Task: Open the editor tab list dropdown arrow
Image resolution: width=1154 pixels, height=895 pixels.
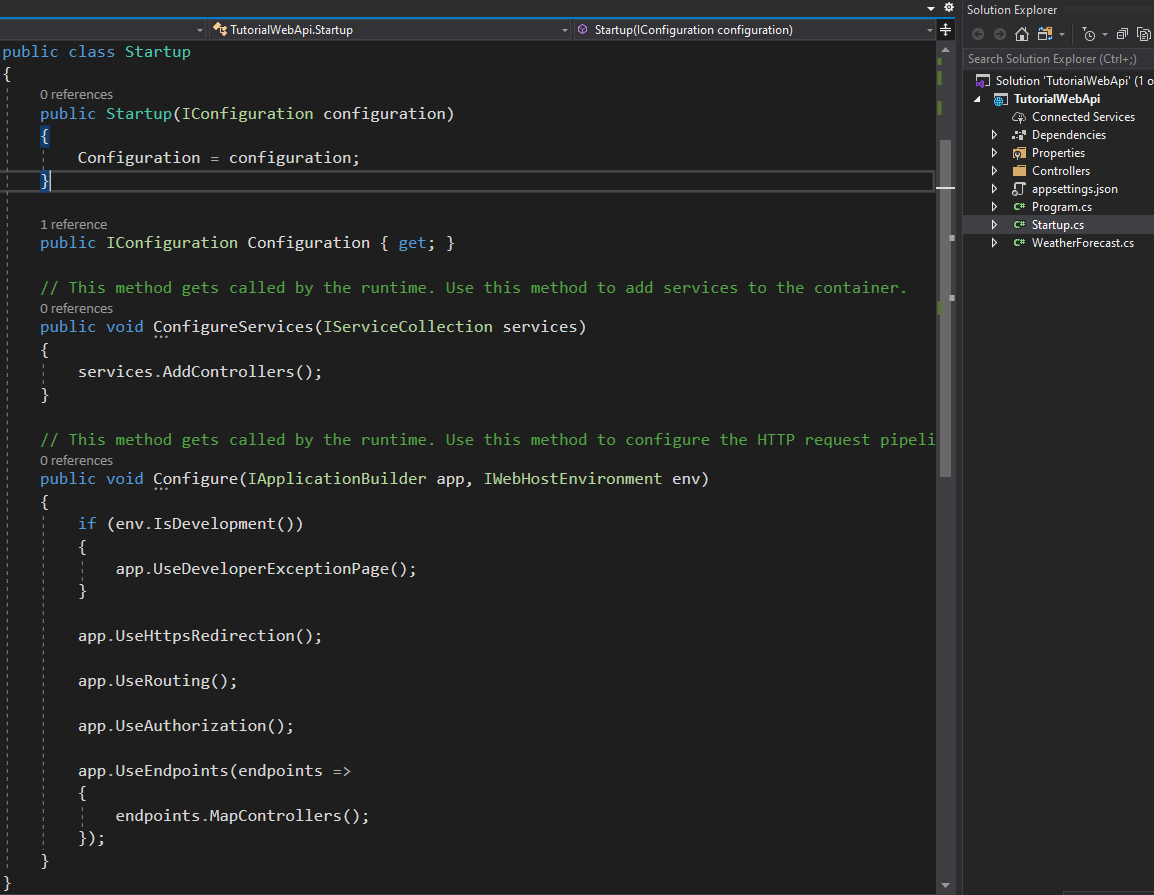Action: click(x=931, y=8)
